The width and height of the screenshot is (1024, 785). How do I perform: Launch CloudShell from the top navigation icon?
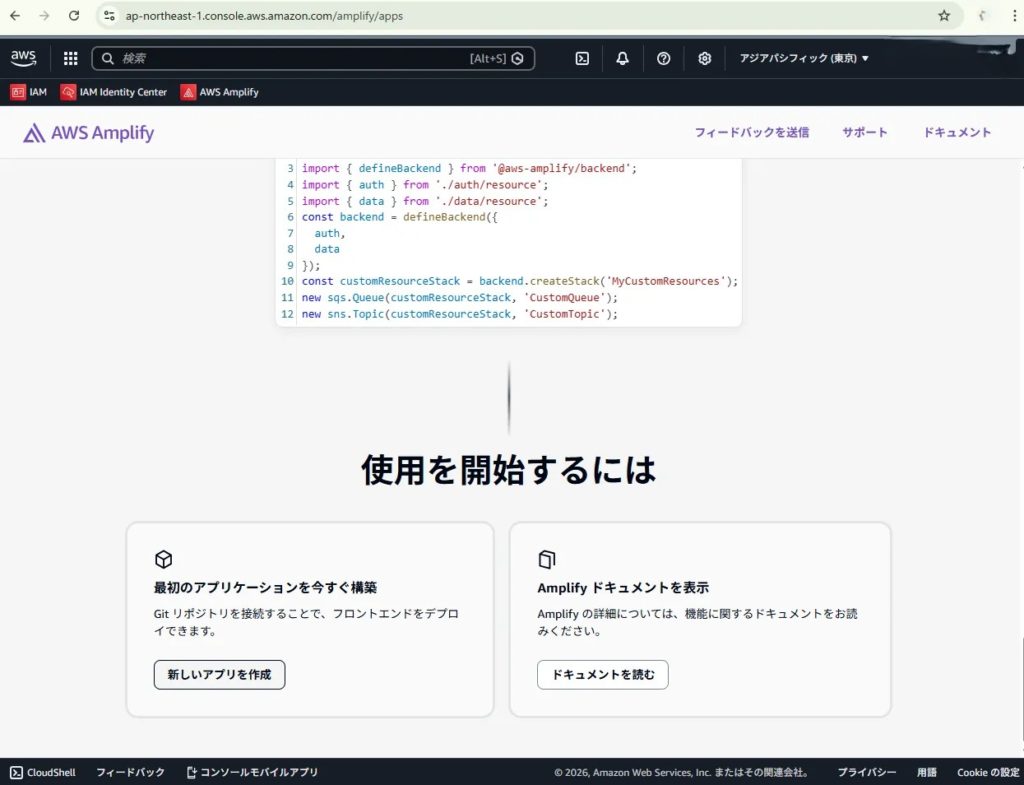click(582, 59)
